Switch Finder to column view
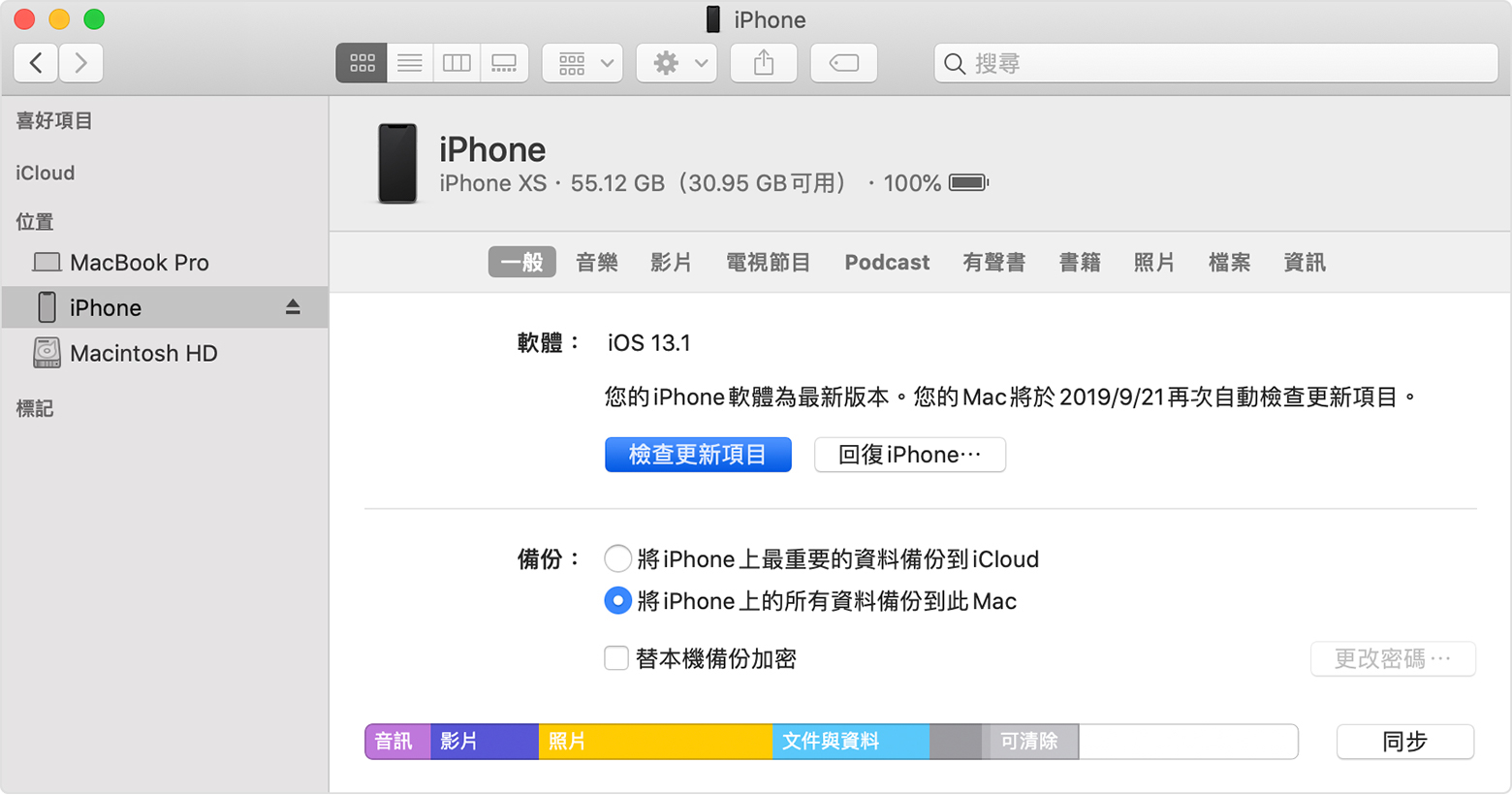Screen dimensions: 1512x795 coord(457,63)
